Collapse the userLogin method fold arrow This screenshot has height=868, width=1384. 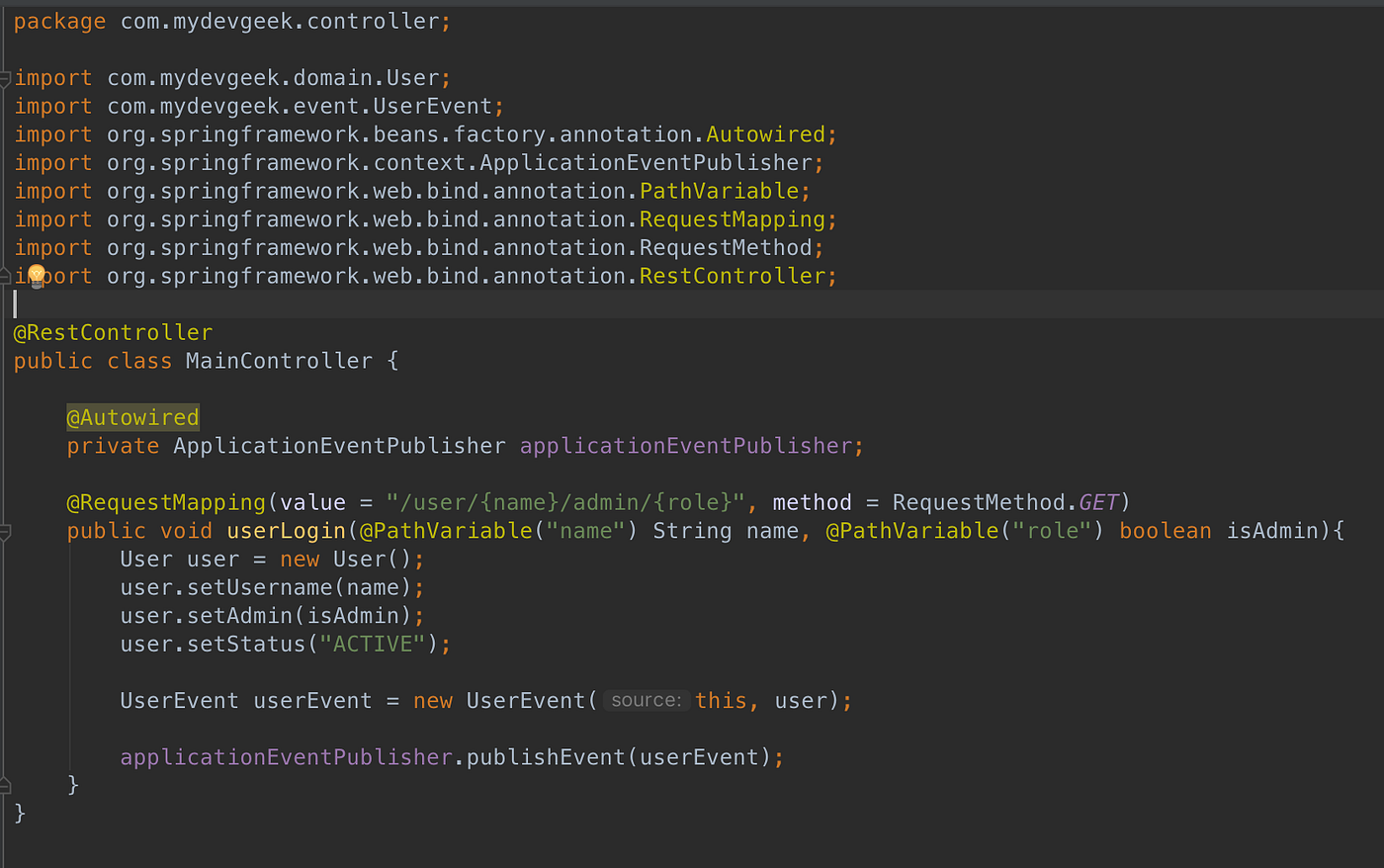click(6, 531)
